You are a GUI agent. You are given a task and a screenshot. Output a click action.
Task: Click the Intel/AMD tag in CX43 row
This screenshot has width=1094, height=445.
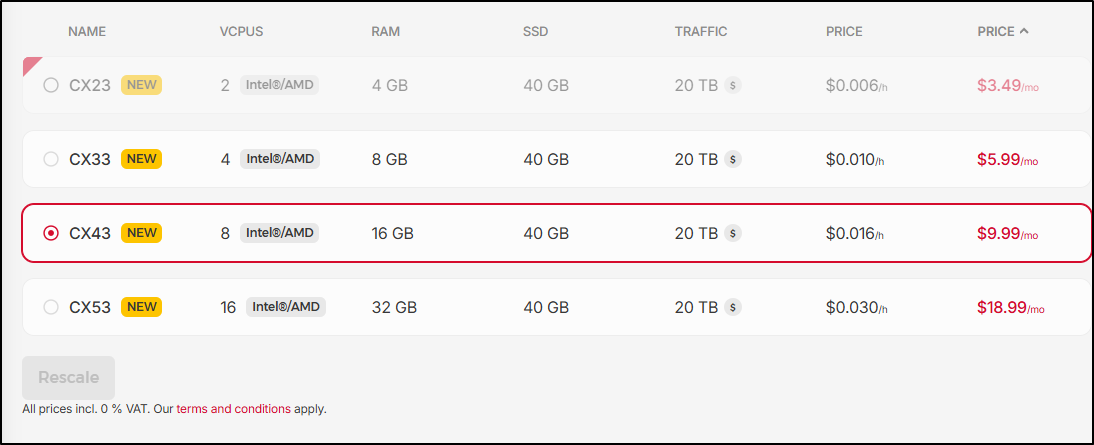[x=280, y=233]
